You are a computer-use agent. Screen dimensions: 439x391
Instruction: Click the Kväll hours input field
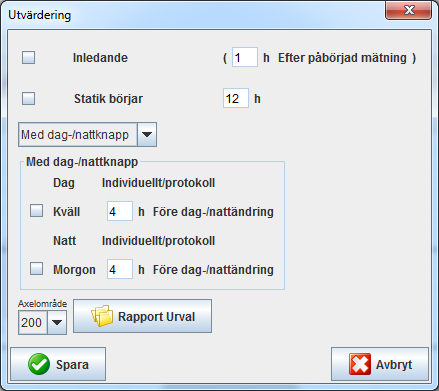click(x=120, y=211)
